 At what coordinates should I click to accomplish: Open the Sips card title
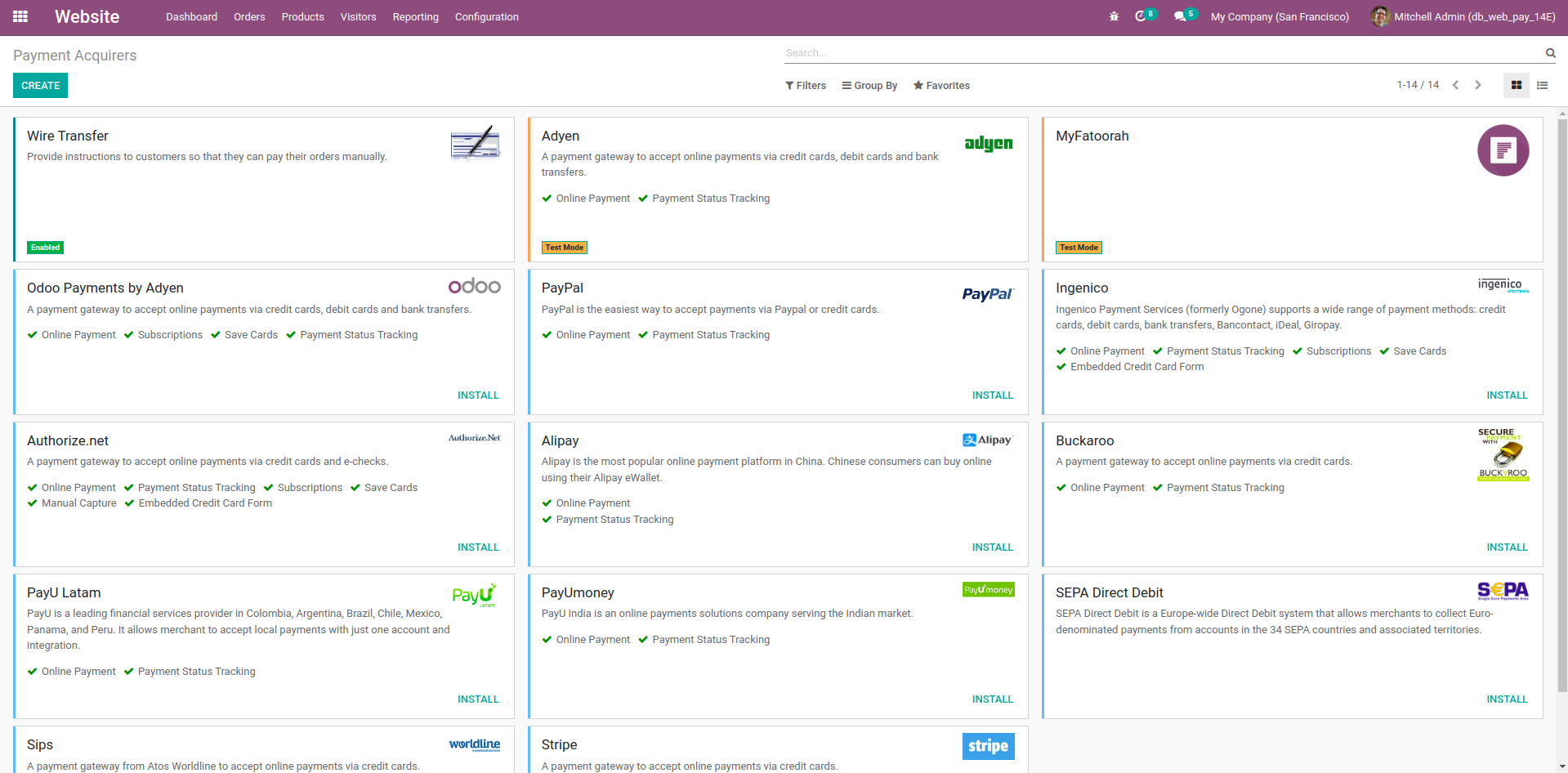[40, 745]
